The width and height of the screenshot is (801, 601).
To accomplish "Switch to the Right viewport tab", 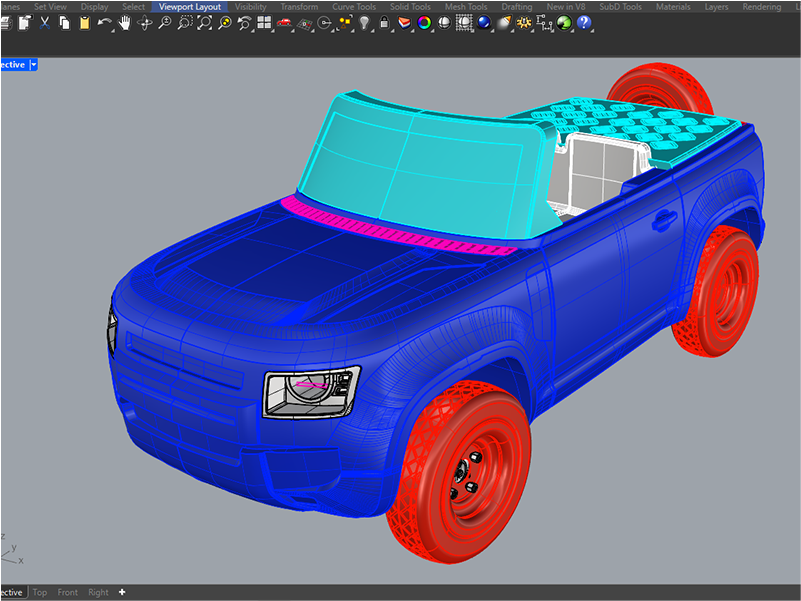I will (x=98, y=592).
